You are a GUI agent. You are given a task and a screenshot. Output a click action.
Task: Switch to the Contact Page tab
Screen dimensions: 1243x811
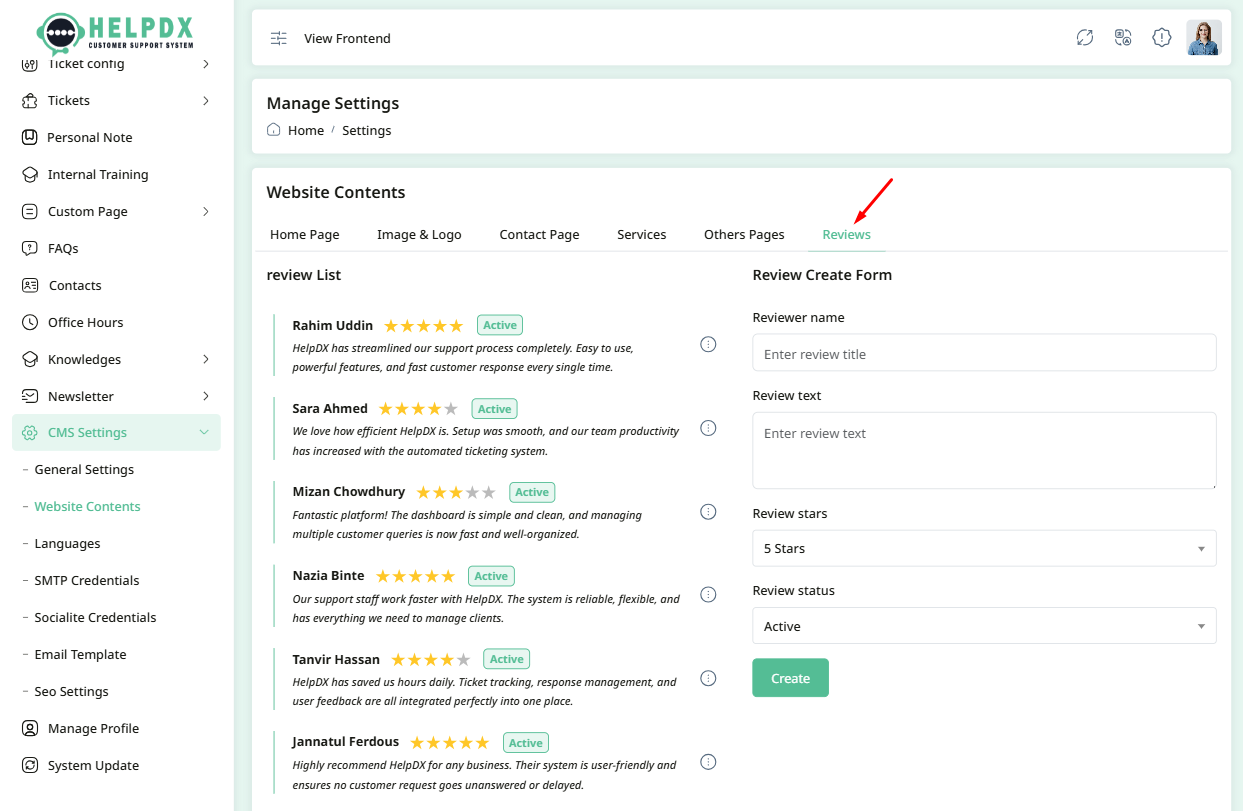(x=539, y=234)
